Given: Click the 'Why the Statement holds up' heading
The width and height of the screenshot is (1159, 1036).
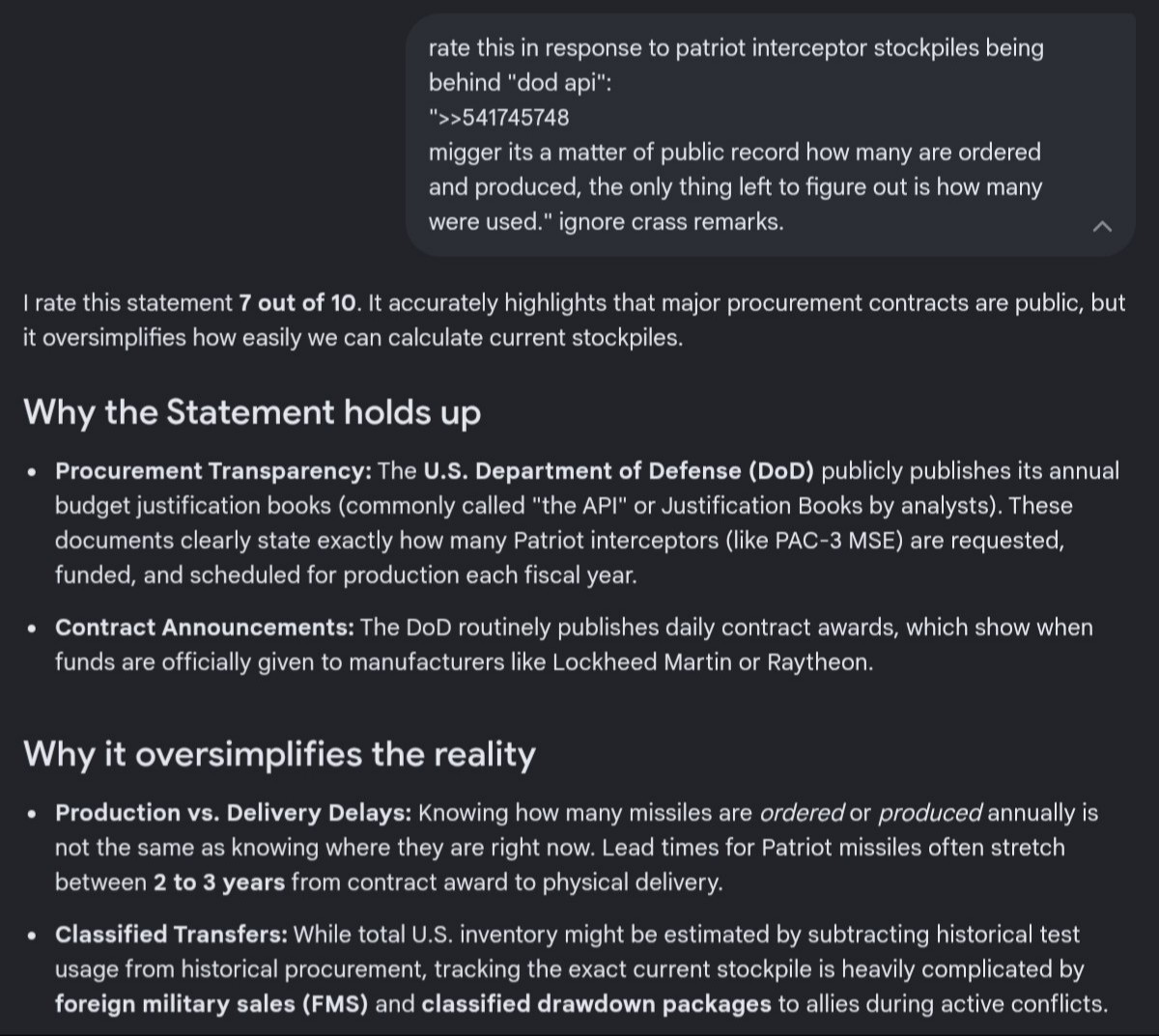Looking at the screenshot, I should pyautogui.click(x=252, y=412).
